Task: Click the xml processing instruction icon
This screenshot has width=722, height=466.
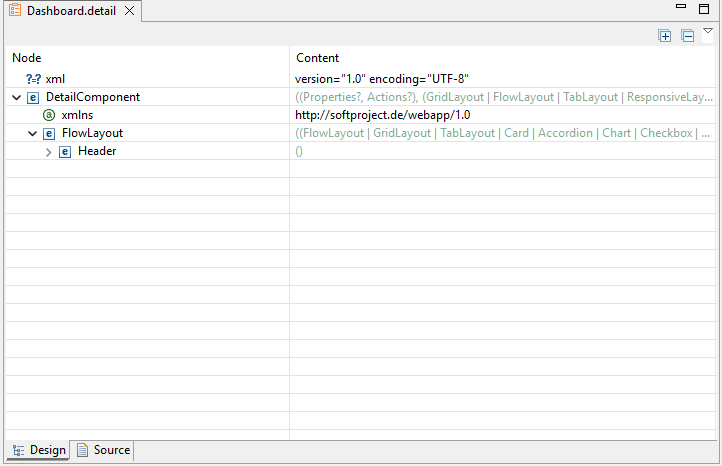Action: [x=33, y=78]
